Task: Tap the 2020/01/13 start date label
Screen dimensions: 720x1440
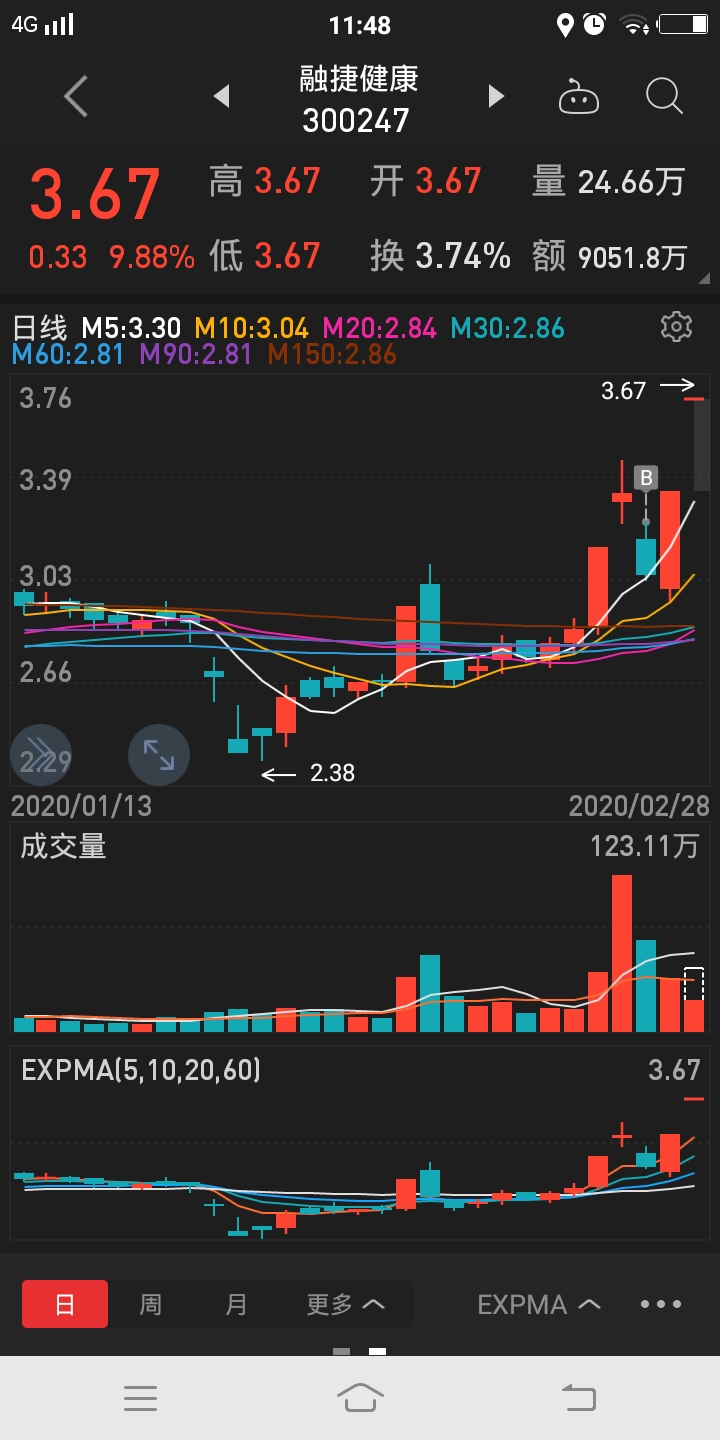Action: (x=81, y=805)
